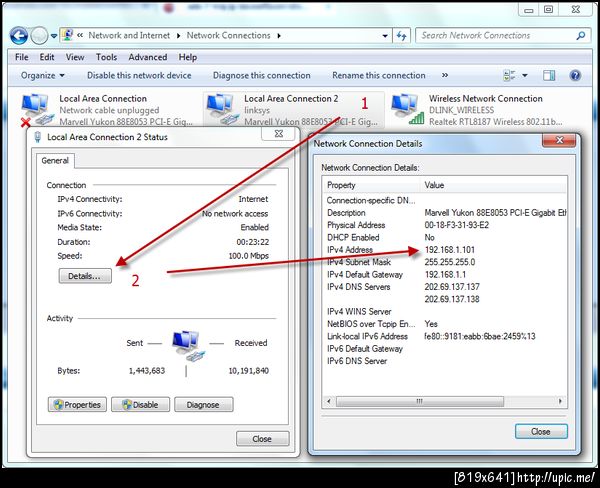Expand arrow after Network Connections breadcrumb

(279, 36)
